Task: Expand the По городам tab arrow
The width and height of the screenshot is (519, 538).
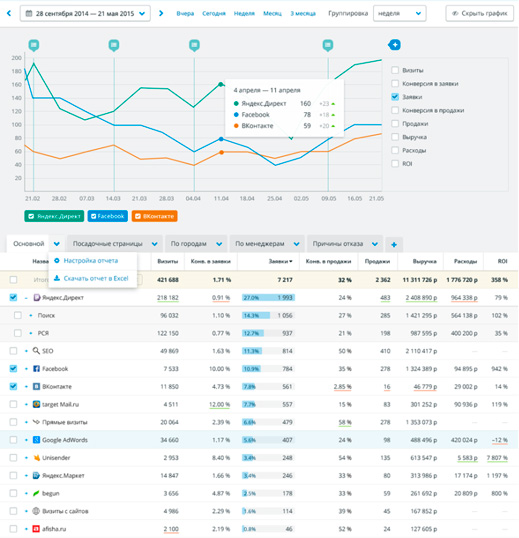Action: coord(219,244)
